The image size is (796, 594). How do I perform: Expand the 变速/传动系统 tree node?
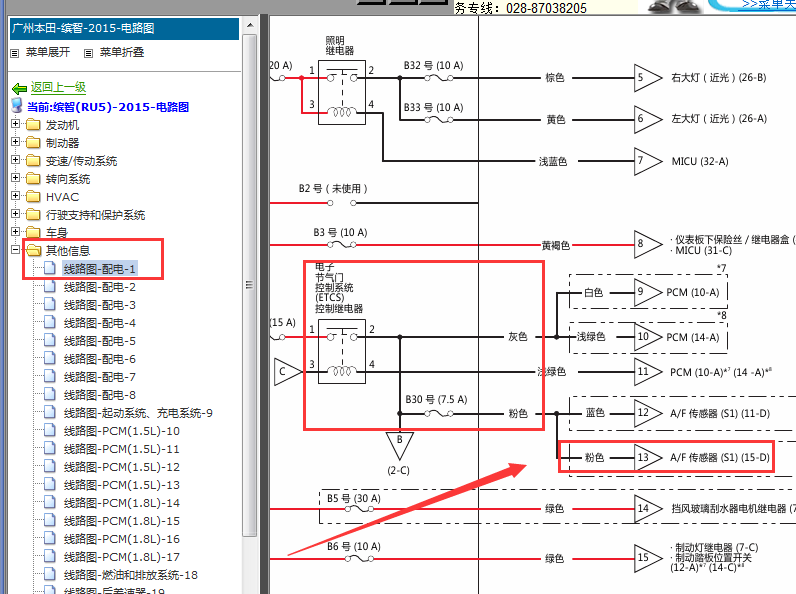pyautogui.click(x=15, y=159)
